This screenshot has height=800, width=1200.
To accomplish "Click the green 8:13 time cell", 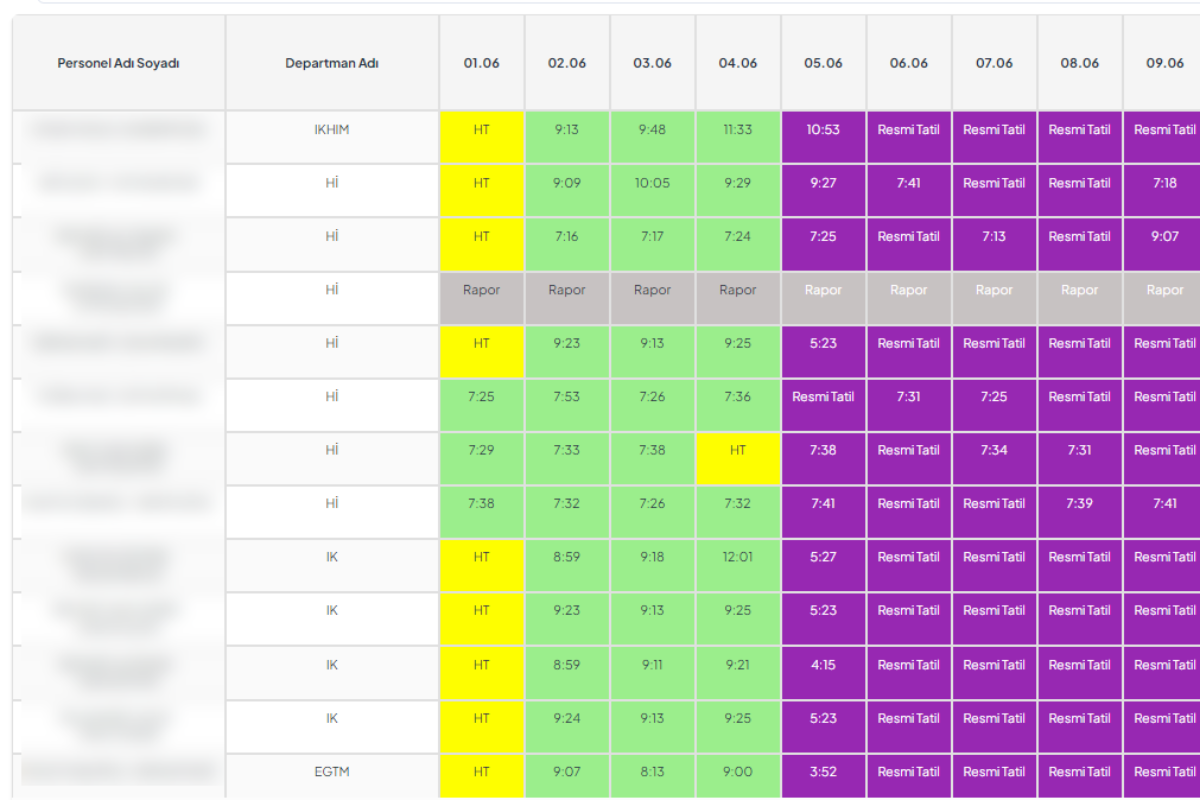I will point(652,772).
